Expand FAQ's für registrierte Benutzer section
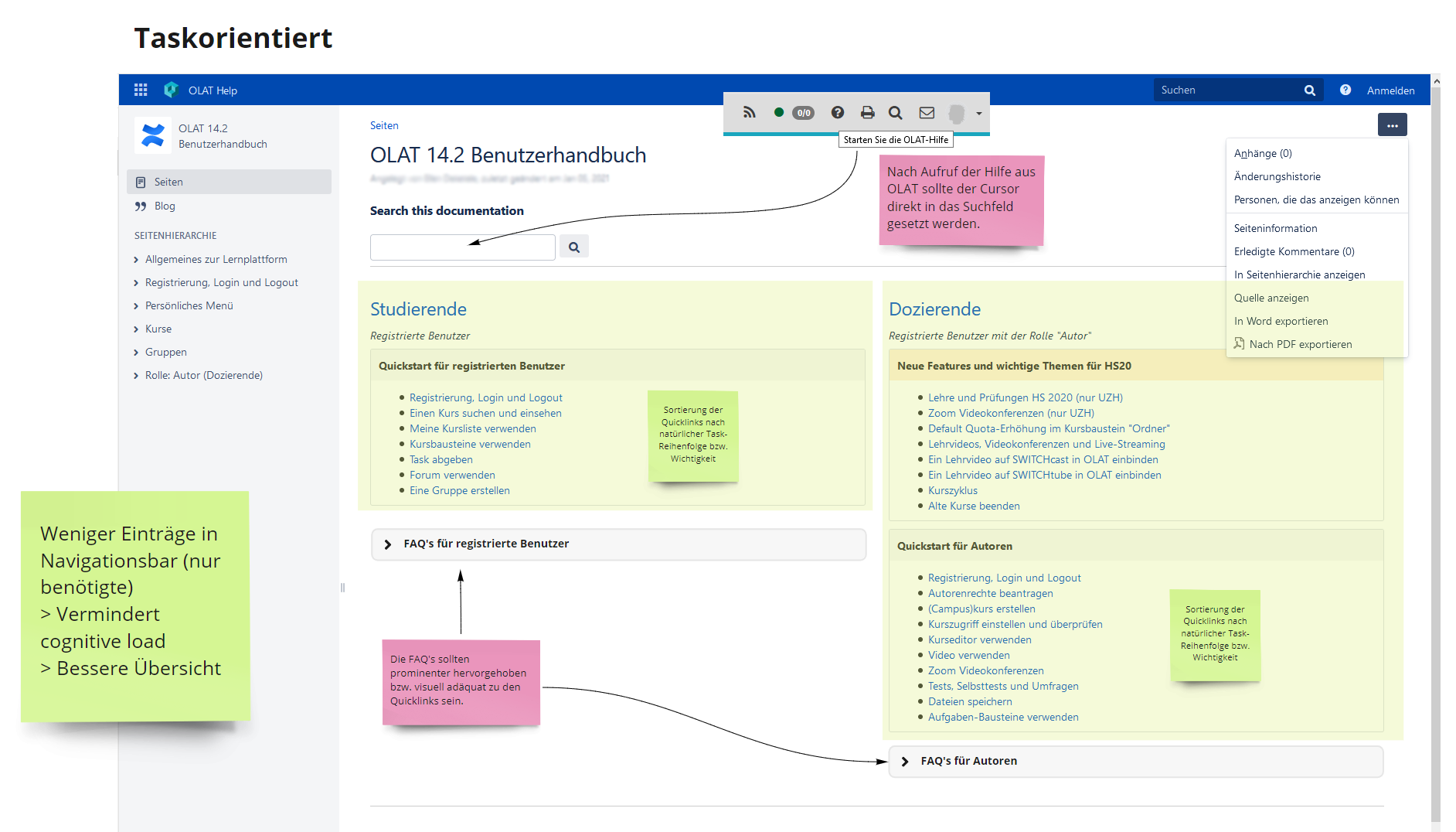The height and width of the screenshot is (832, 1456). tap(388, 544)
